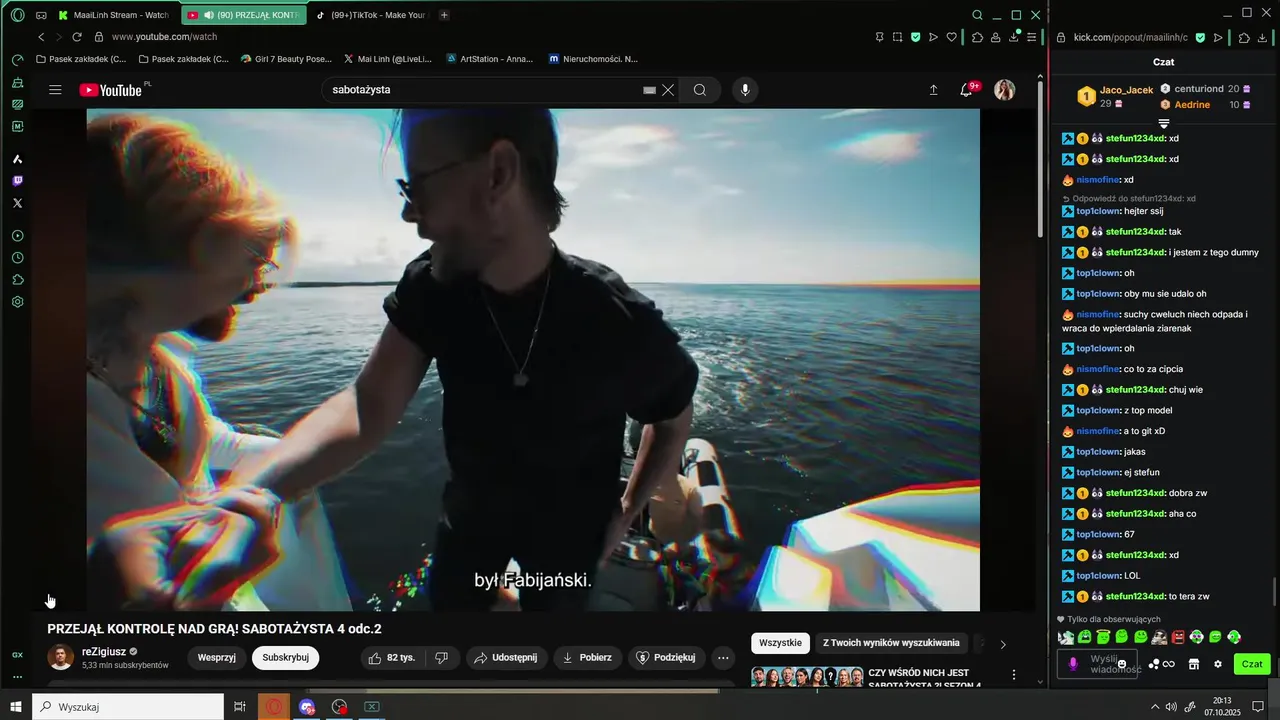This screenshot has height=720, width=1280.
Task: Start voice search with the microphone icon
Action: point(744,90)
